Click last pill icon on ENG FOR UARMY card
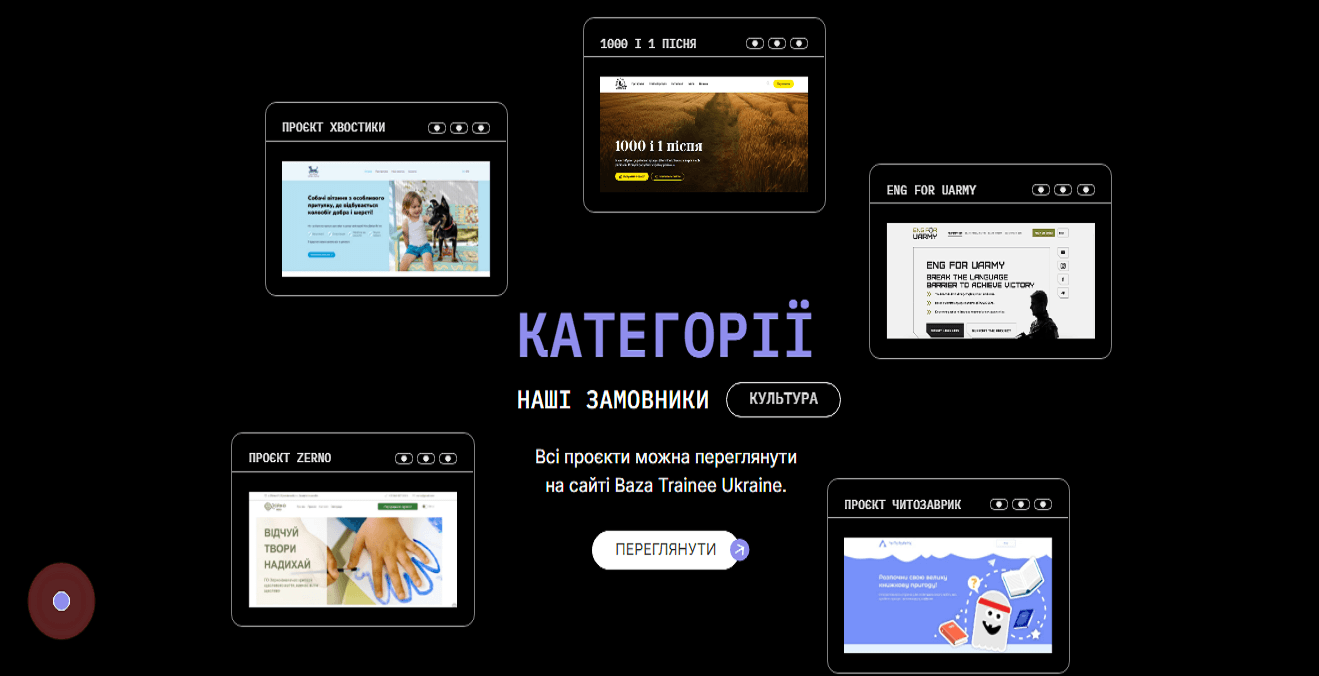The image size is (1319, 676). [1085, 190]
